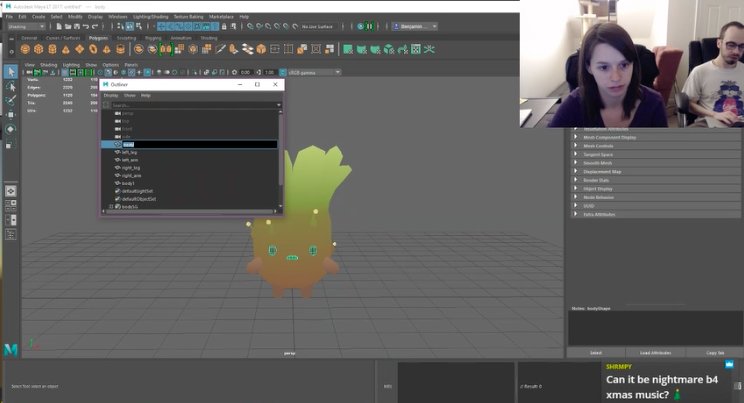This screenshot has width=744, height=403.
Task: Open the Outliner Display menu
Action: [x=110, y=95]
